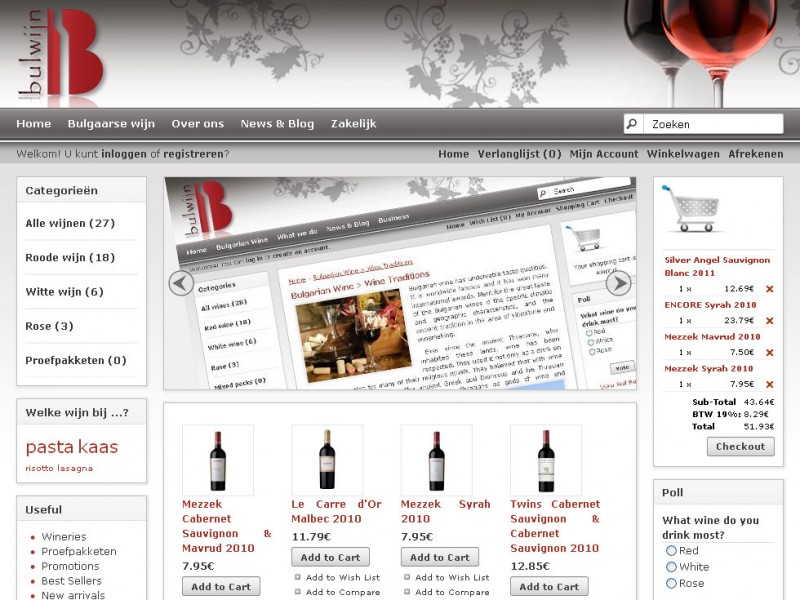Click the magnifier search icon
The image size is (800, 600).
(632, 124)
